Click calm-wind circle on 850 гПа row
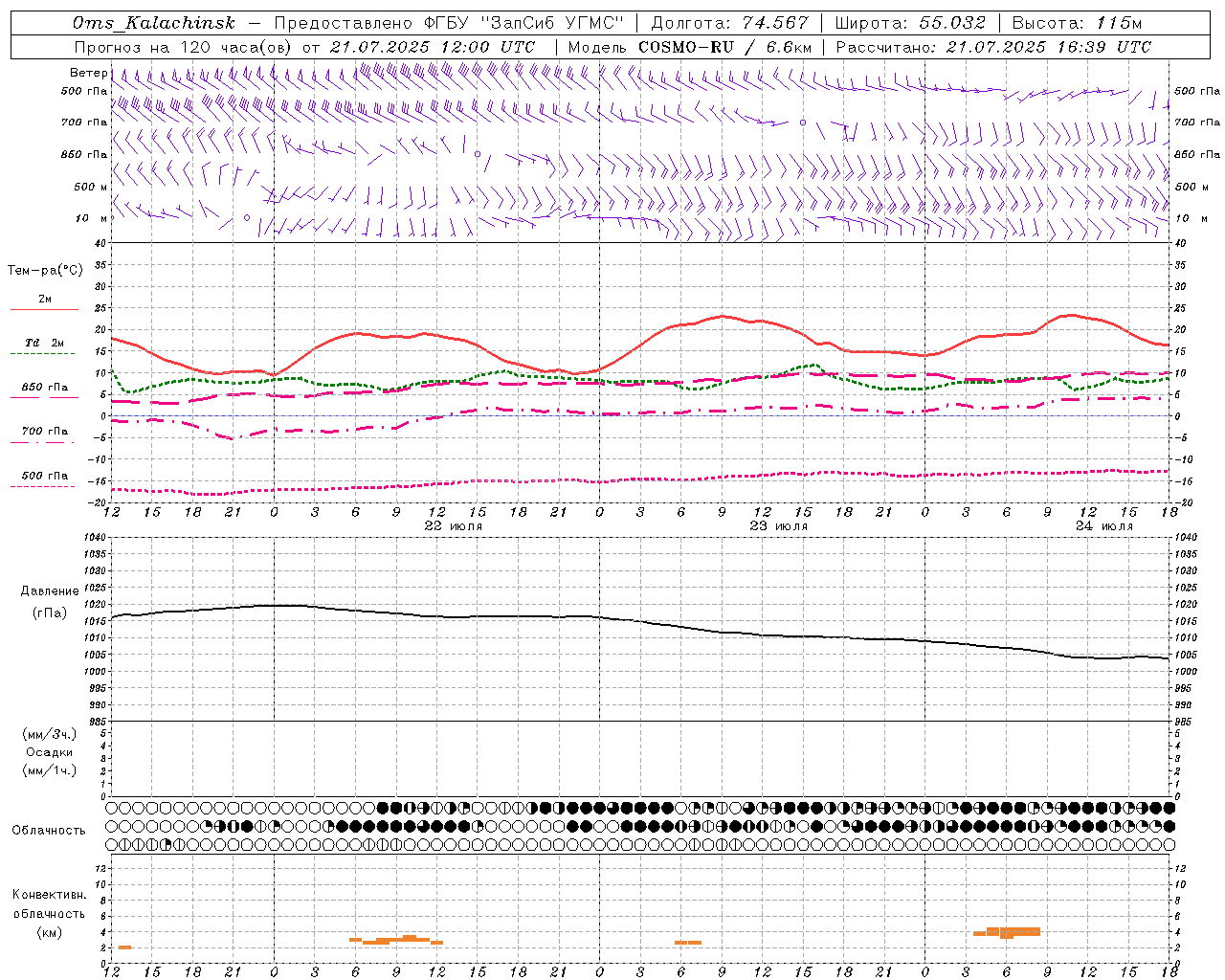Viewport: 1225px width, 980px height. point(478,154)
